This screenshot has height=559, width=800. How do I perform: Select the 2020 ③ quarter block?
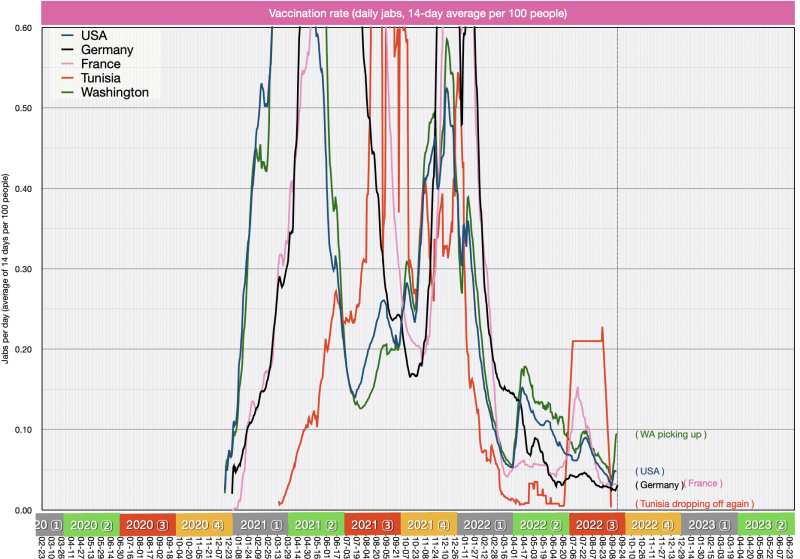tap(147, 524)
